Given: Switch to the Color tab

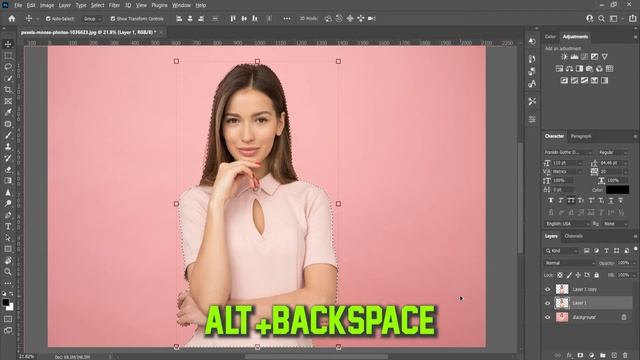Looking at the screenshot, I should click(x=550, y=37).
